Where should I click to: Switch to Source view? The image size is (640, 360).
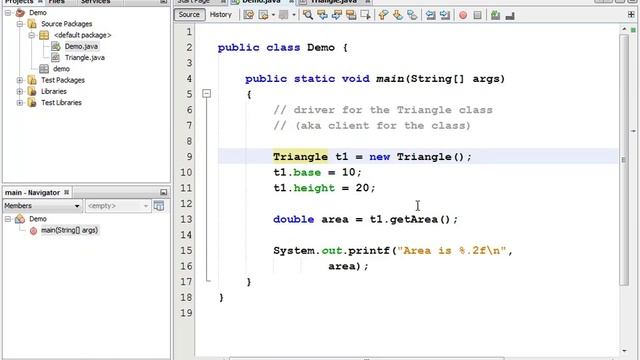pos(189,15)
